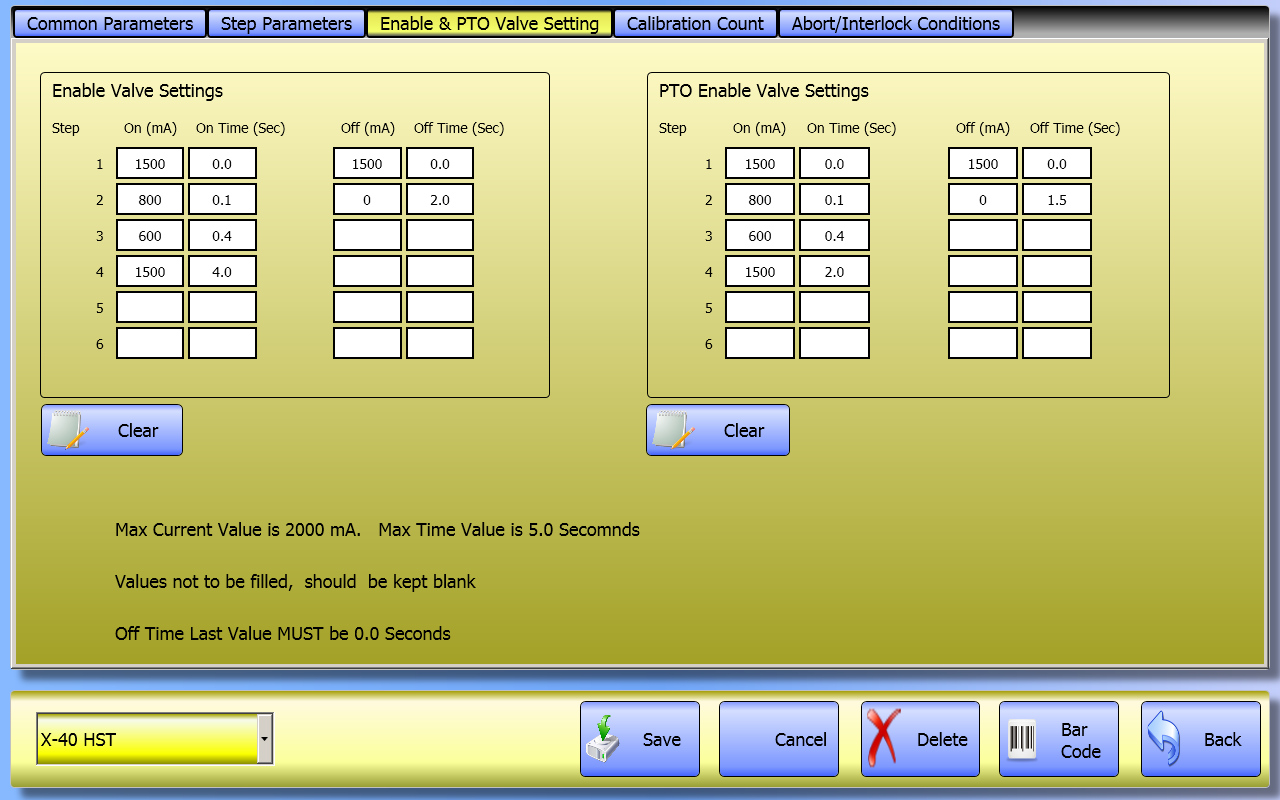This screenshot has width=1280, height=800.
Task: Select PTO step 4 On Time field
Action: (834, 272)
